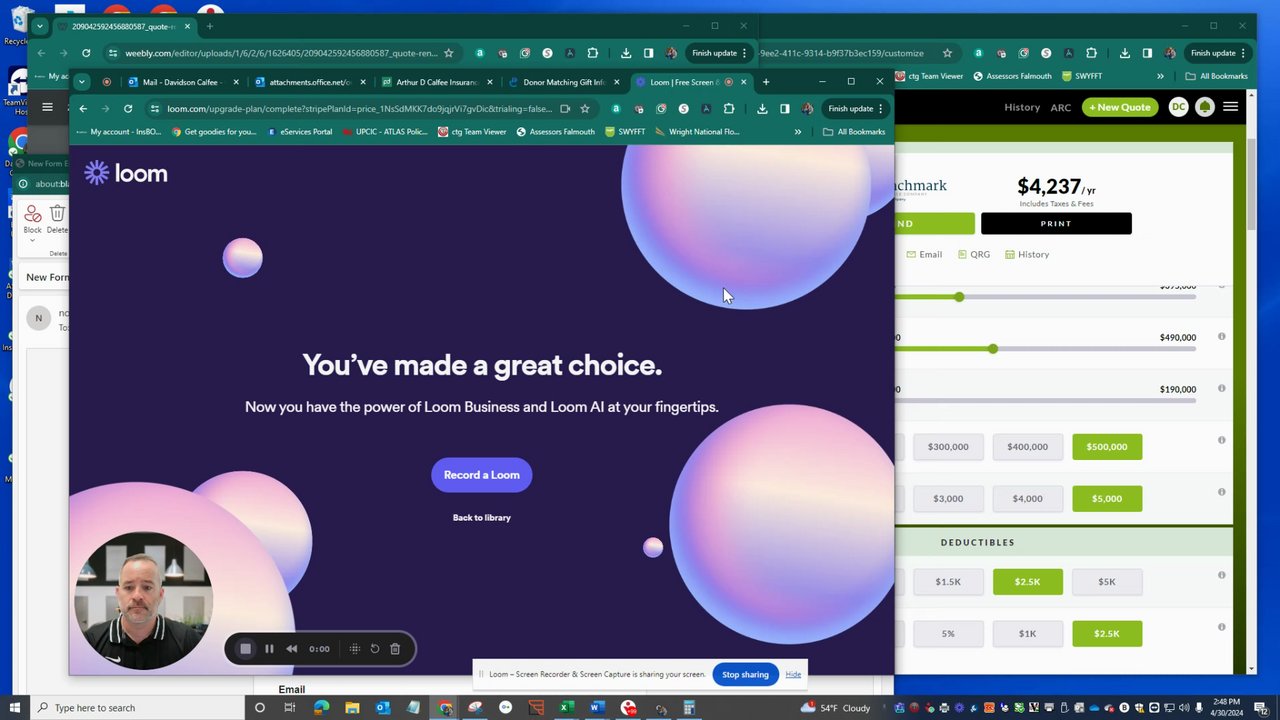Restart the recording with the circular arrow icon
The image size is (1280, 720).
pos(375,649)
